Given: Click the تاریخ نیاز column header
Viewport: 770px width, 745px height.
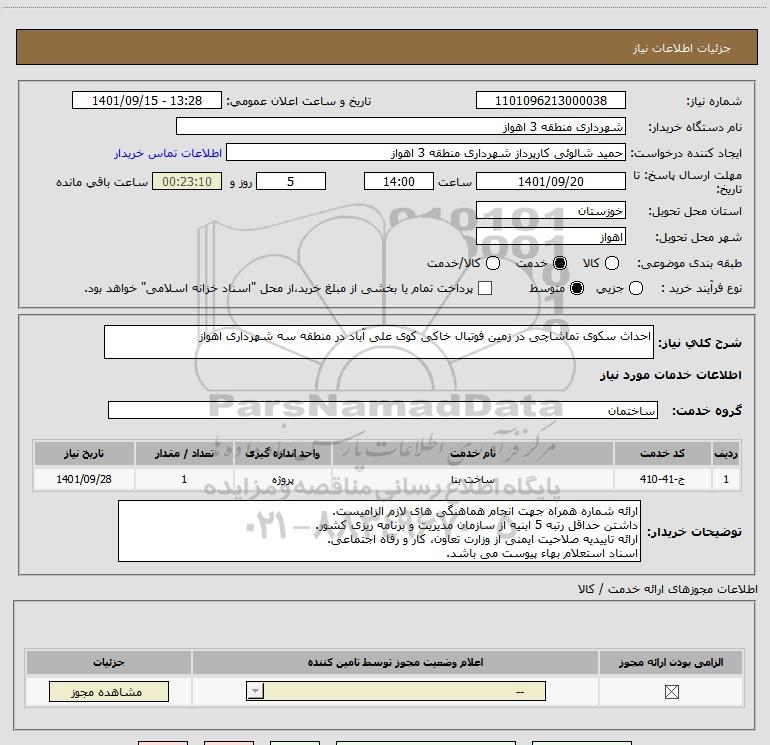Looking at the screenshot, I should [84, 453].
